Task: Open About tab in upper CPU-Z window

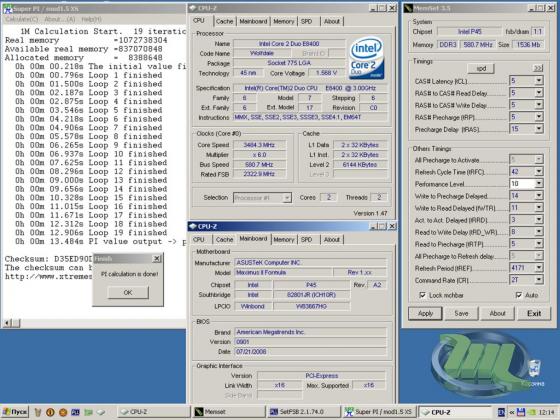Action: [x=332, y=21]
